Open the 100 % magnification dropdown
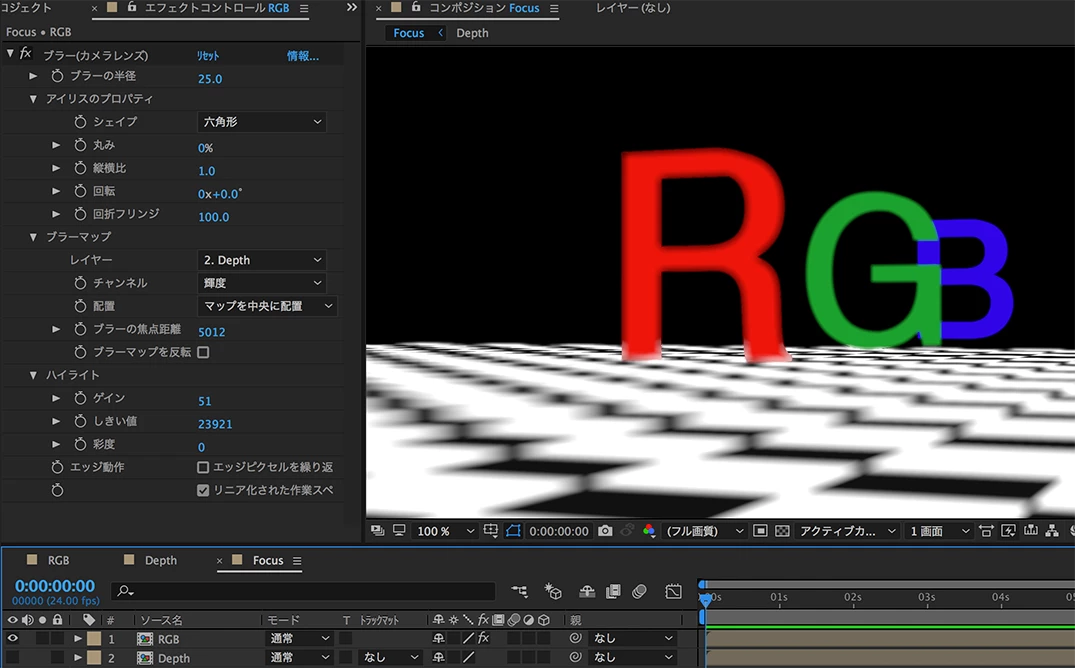 click(x=445, y=531)
